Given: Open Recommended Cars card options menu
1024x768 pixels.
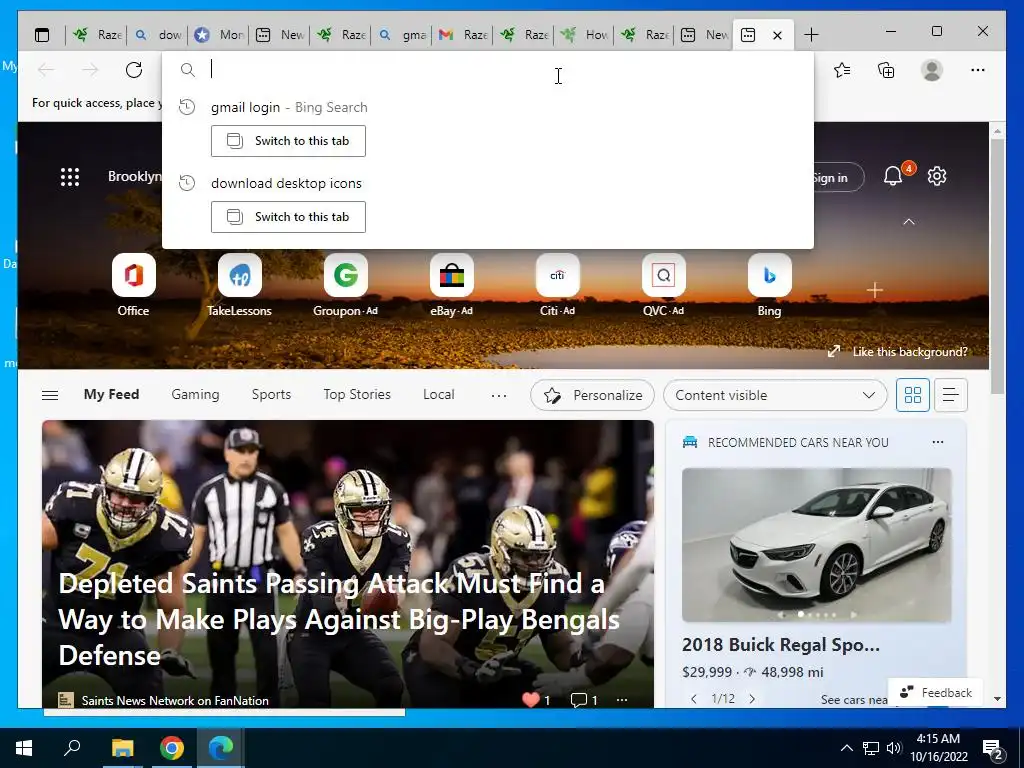Looking at the screenshot, I should (x=938, y=442).
